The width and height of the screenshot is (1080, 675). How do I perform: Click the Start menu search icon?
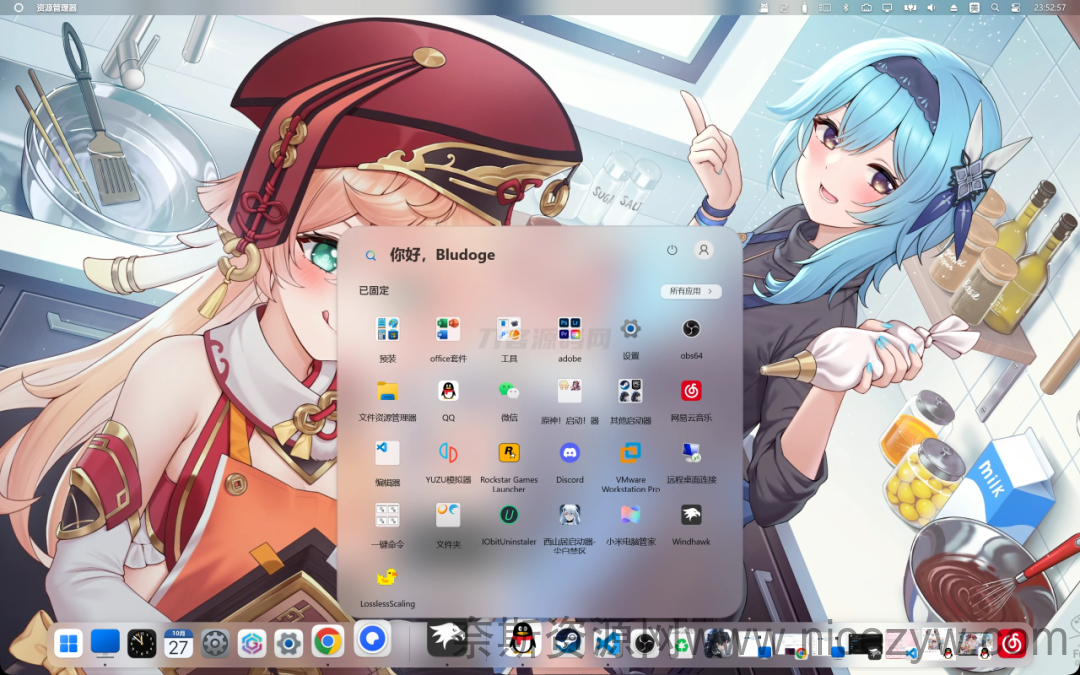[371, 255]
